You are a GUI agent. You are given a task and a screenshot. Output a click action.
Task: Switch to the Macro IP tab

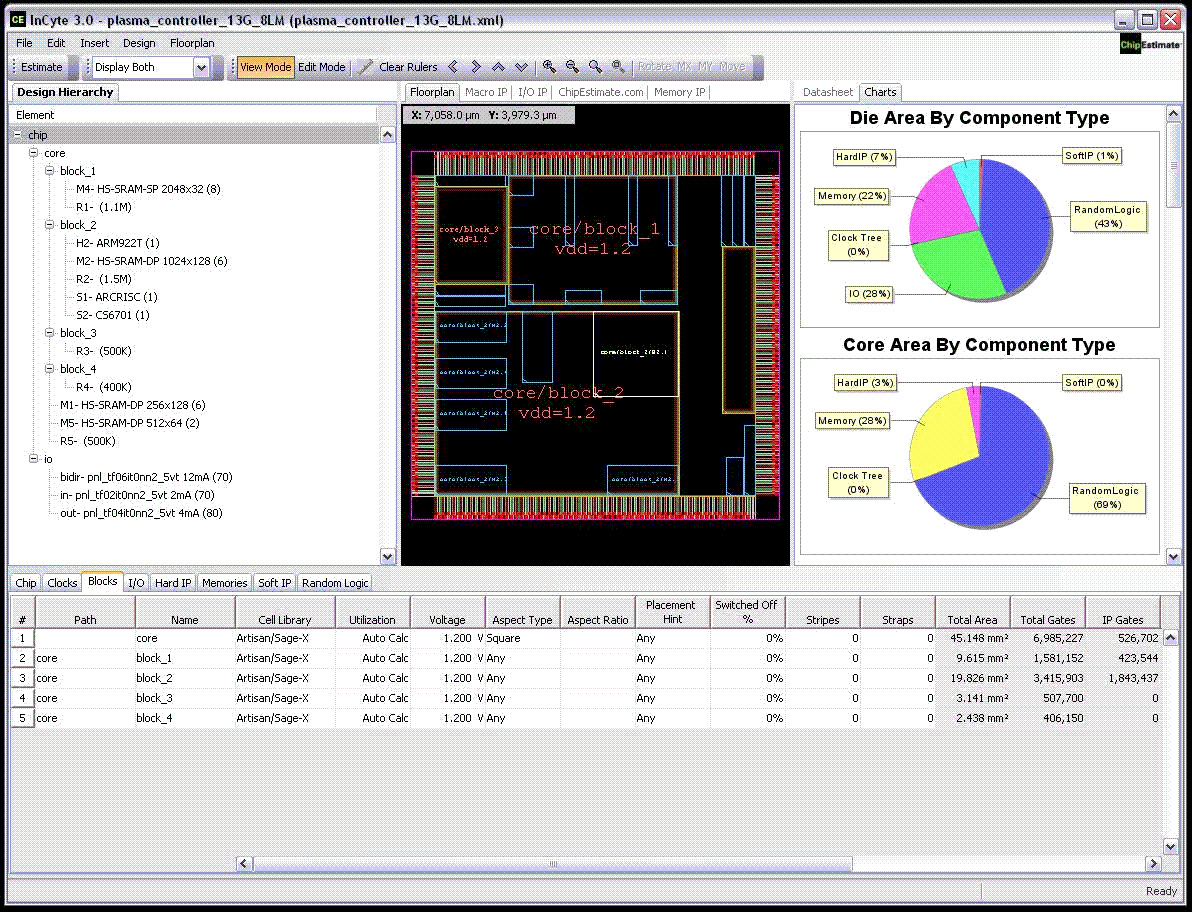tap(486, 92)
